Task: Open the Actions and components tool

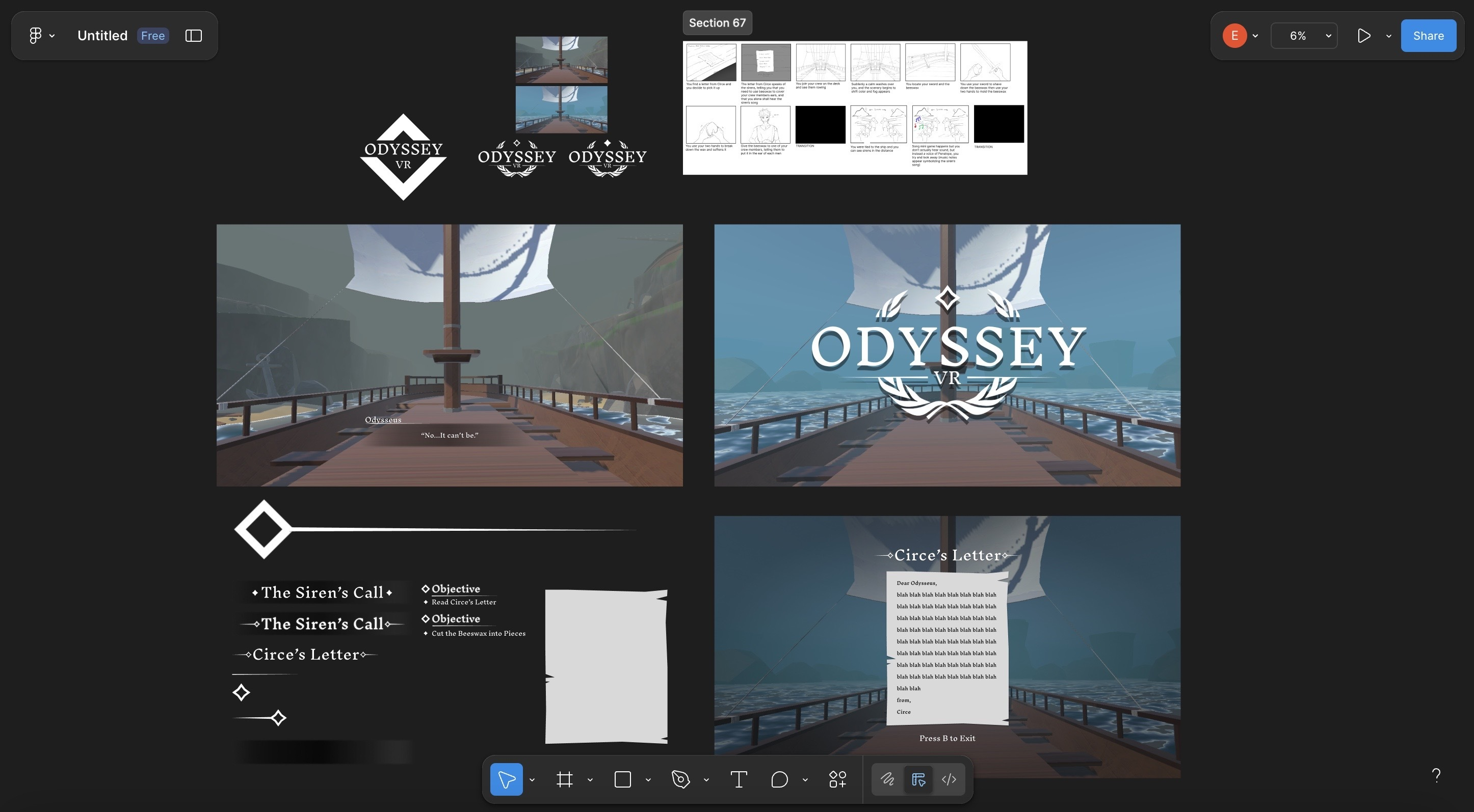Action: pos(838,779)
